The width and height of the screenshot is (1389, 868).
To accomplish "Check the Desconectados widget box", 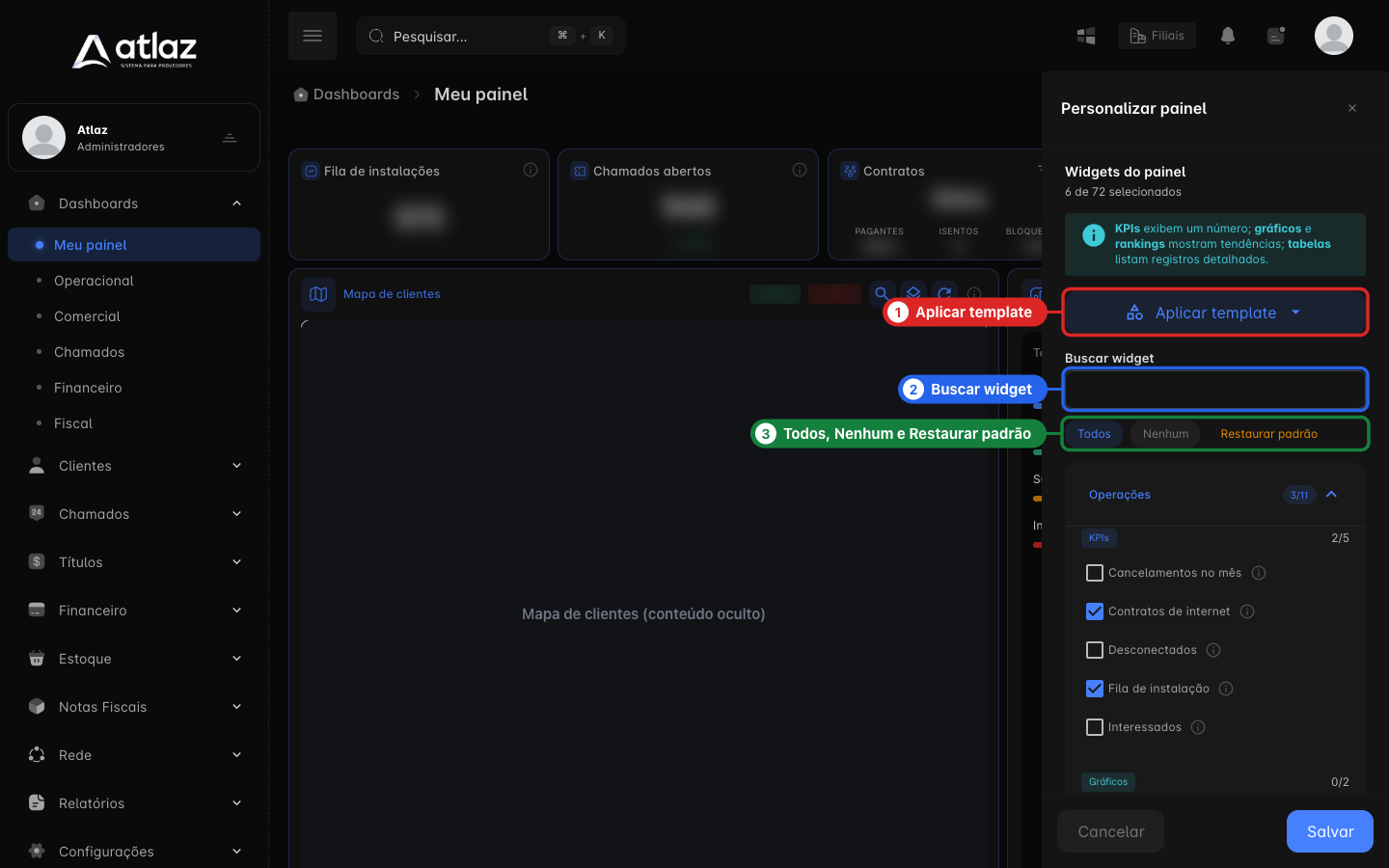I will coord(1095,650).
